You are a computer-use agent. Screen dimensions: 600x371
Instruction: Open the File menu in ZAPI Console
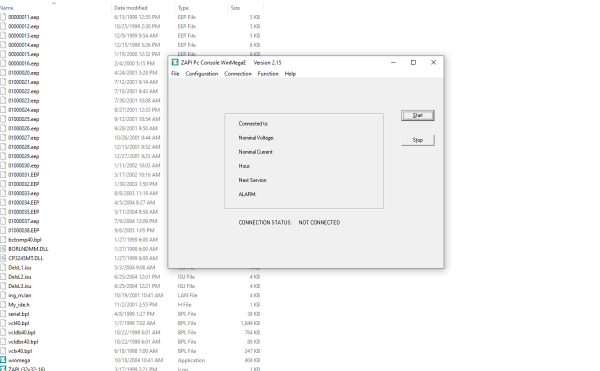(175, 74)
